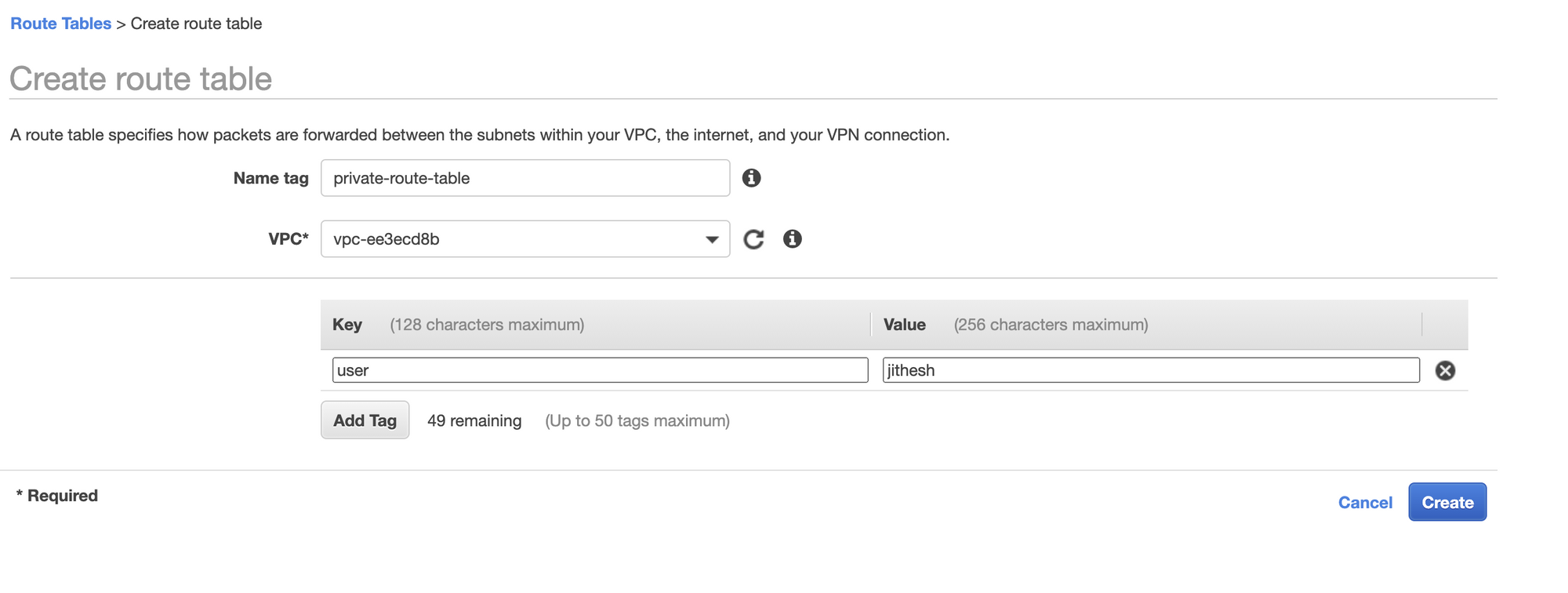This screenshot has width=1568, height=593.
Task: Click the Key column header
Action: [347, 325]
